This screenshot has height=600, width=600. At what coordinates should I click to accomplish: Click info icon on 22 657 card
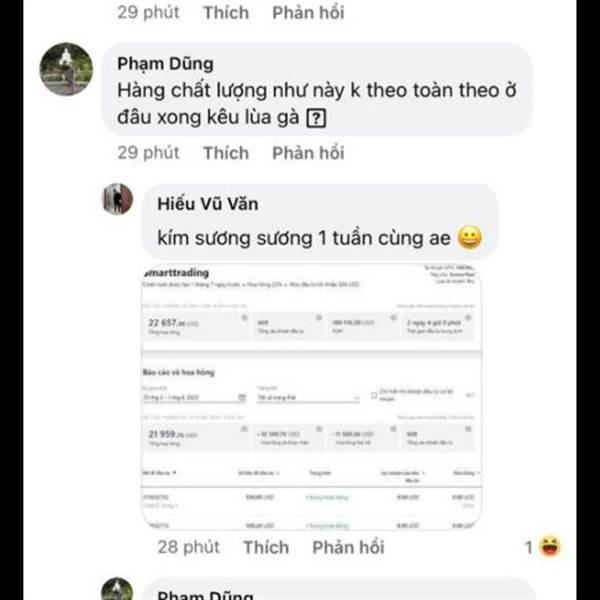tap(244, 318)
